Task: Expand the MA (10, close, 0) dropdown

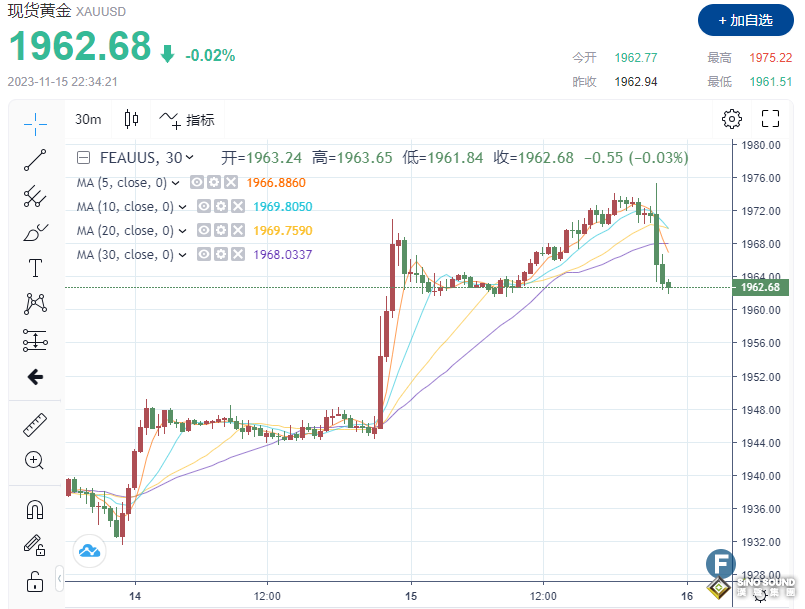Action: pyautogui.click(x=183, y=207)
